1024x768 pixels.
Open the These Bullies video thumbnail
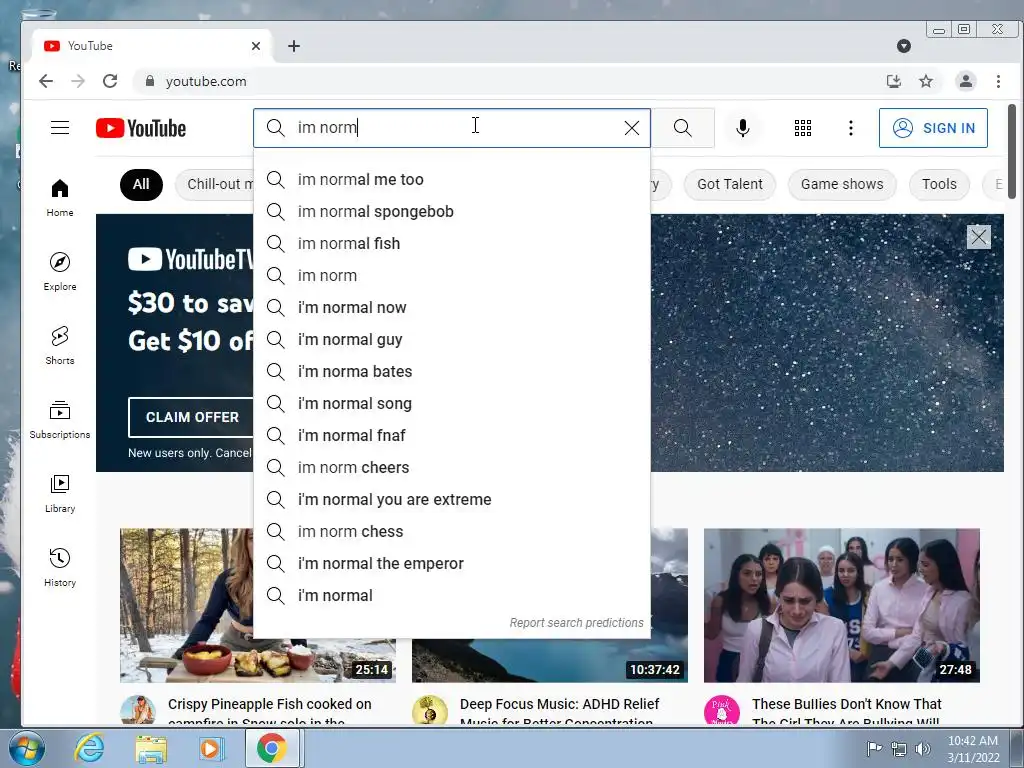click(x=841, y=605)
